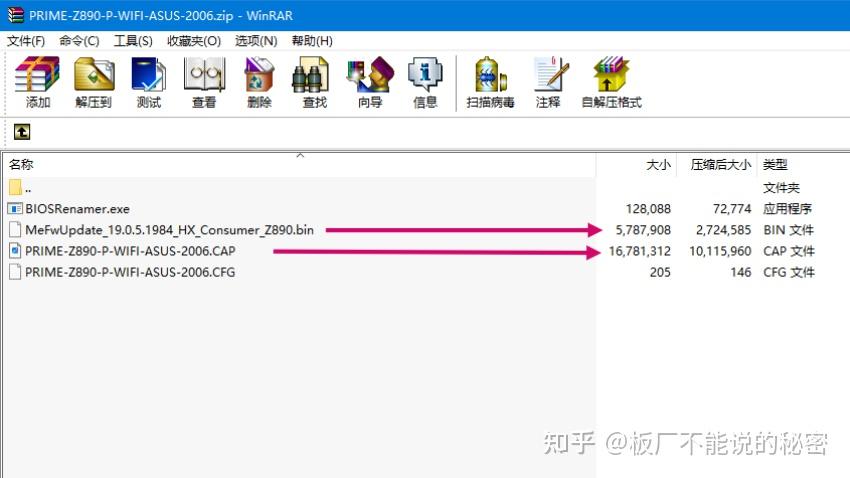Select the parent folder '..' icon

pos(15,188)
